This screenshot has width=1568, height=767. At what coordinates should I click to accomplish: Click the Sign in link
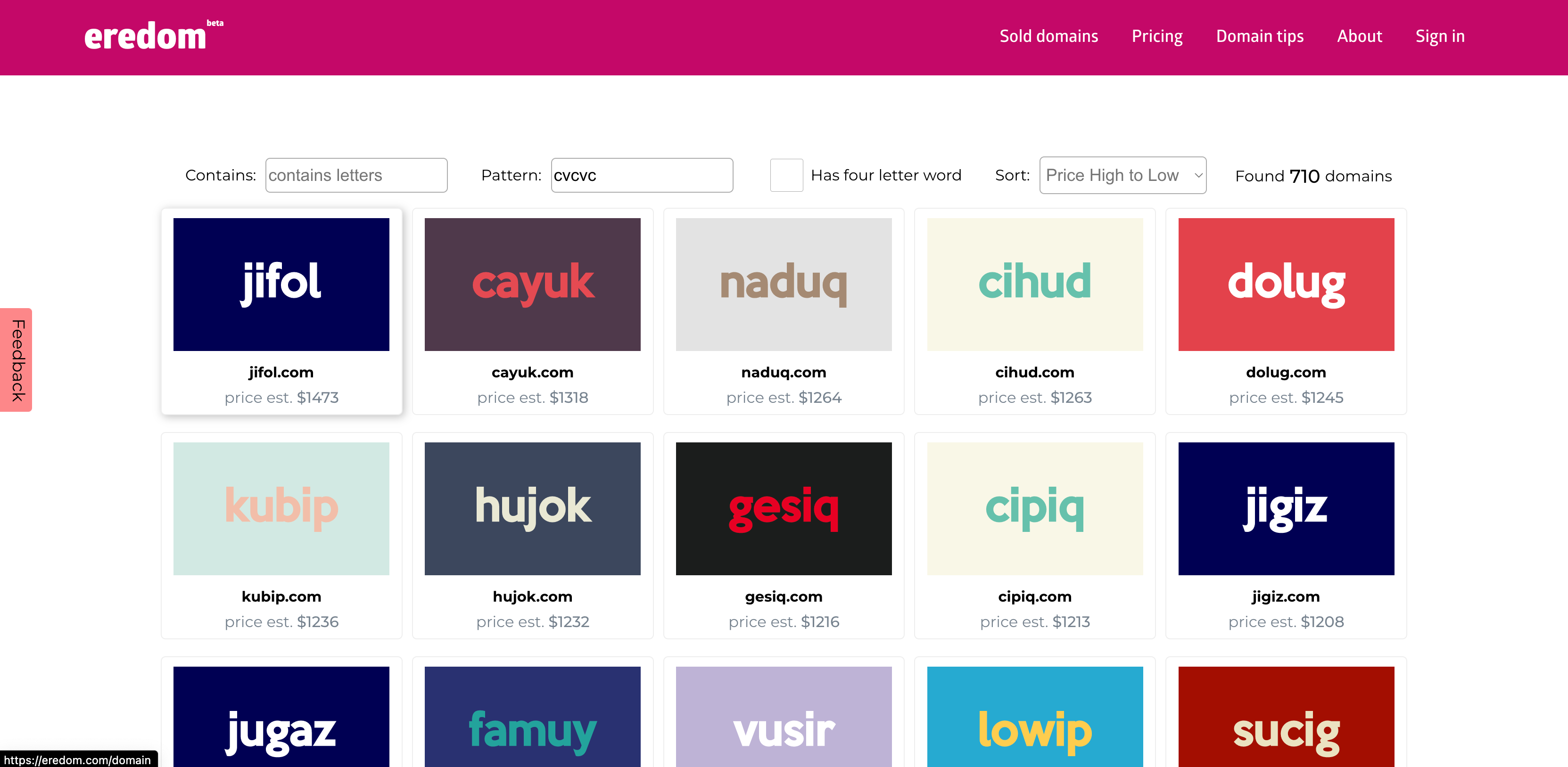1440,36
